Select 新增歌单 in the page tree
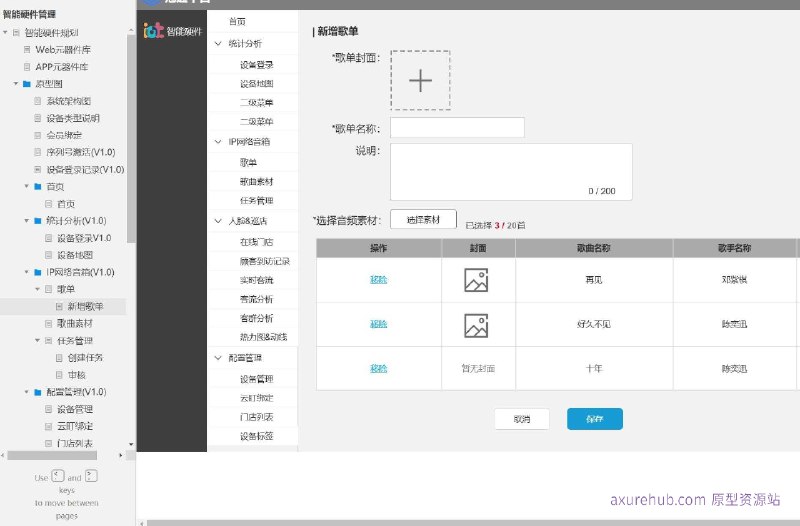The height and width of the screenshot is (526, 800). (x=85, y=306)
